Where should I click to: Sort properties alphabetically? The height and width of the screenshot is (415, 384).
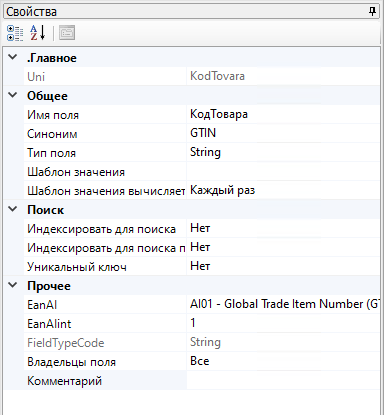pyautogui.click(x=38, y=33)
